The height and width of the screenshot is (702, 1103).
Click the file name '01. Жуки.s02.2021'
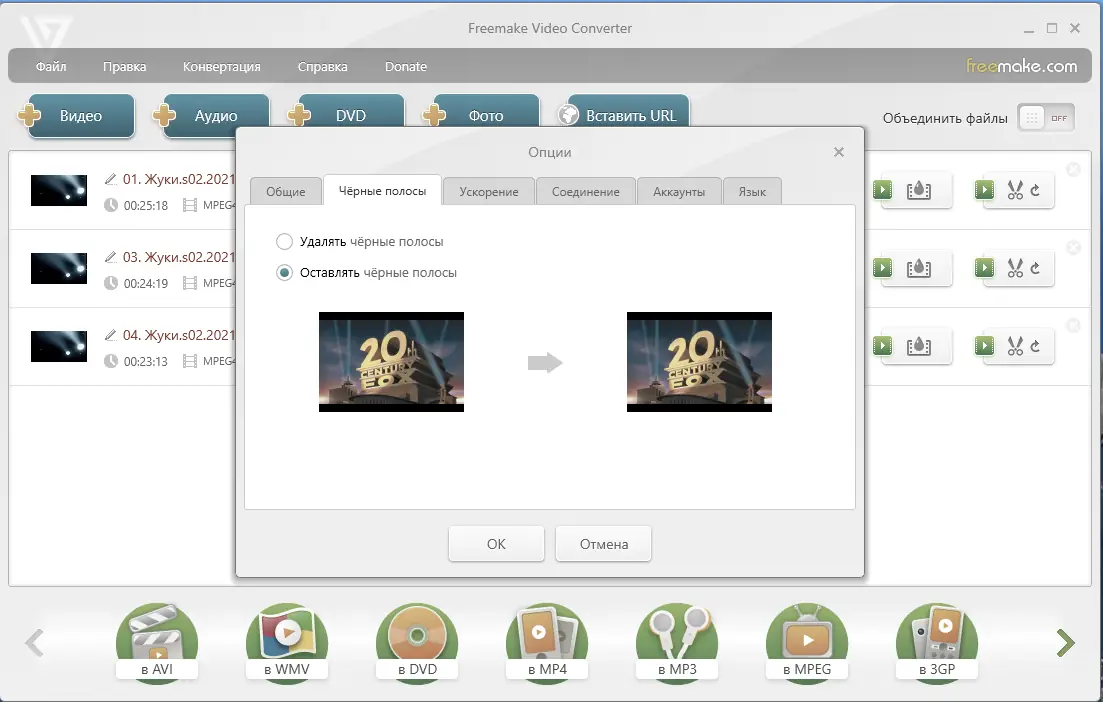(179, 179)
